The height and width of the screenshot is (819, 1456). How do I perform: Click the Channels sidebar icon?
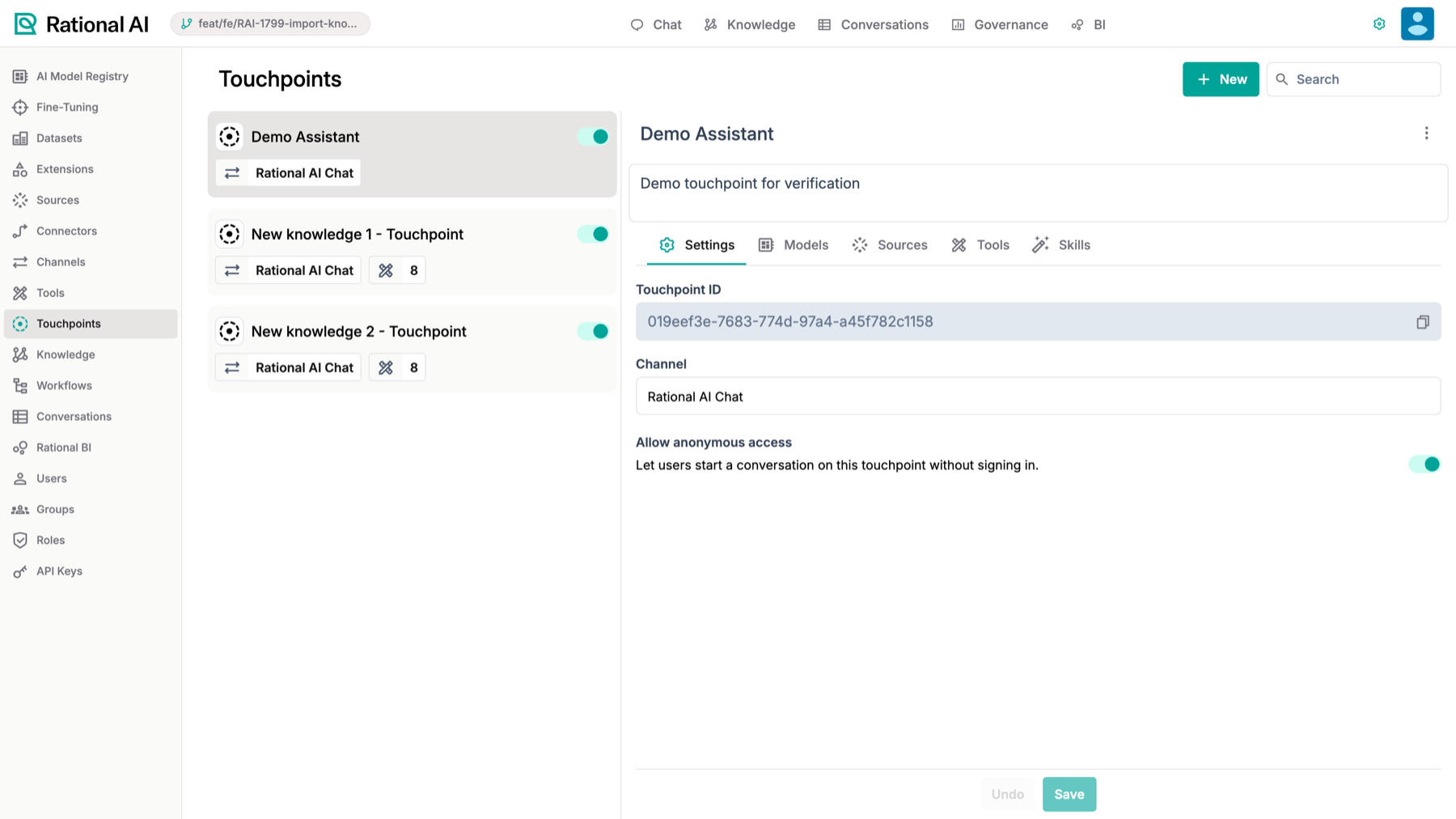click(20, 262)
